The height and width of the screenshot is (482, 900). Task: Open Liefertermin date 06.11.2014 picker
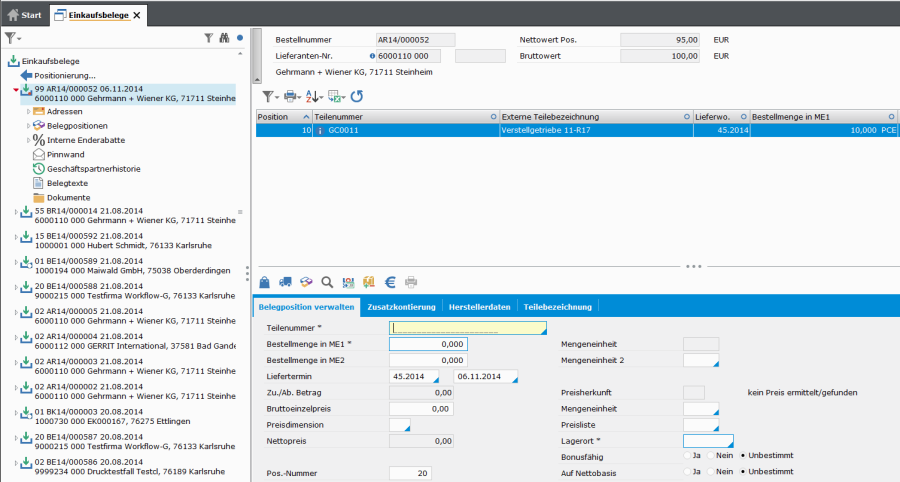[x=514, y=380]
